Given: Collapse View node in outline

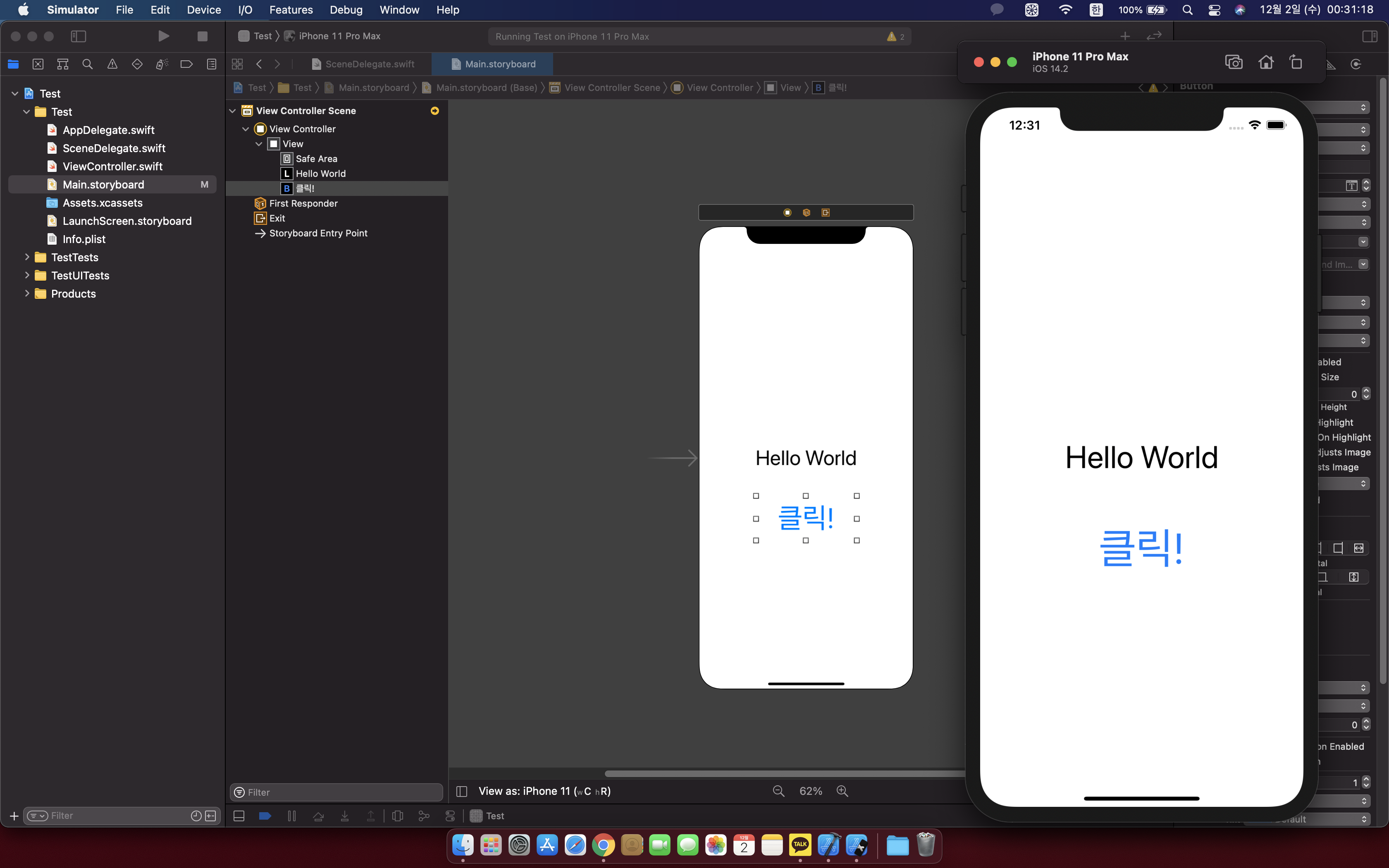Looking at the screenshot, I should pyautogui.click(x=259, y=144).
